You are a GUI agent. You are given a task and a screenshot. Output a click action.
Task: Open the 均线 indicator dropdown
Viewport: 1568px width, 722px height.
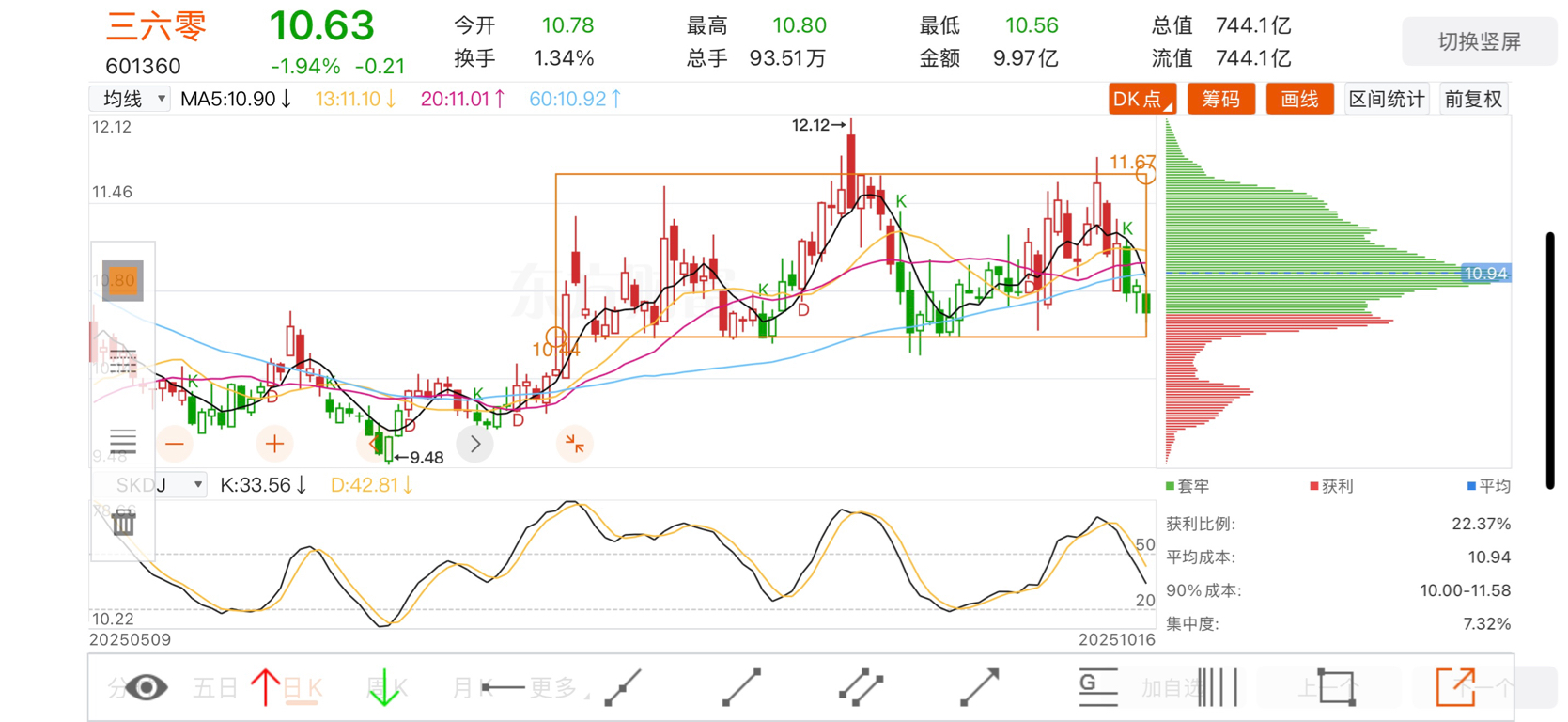pyautogui.click(x=130, y=99)
